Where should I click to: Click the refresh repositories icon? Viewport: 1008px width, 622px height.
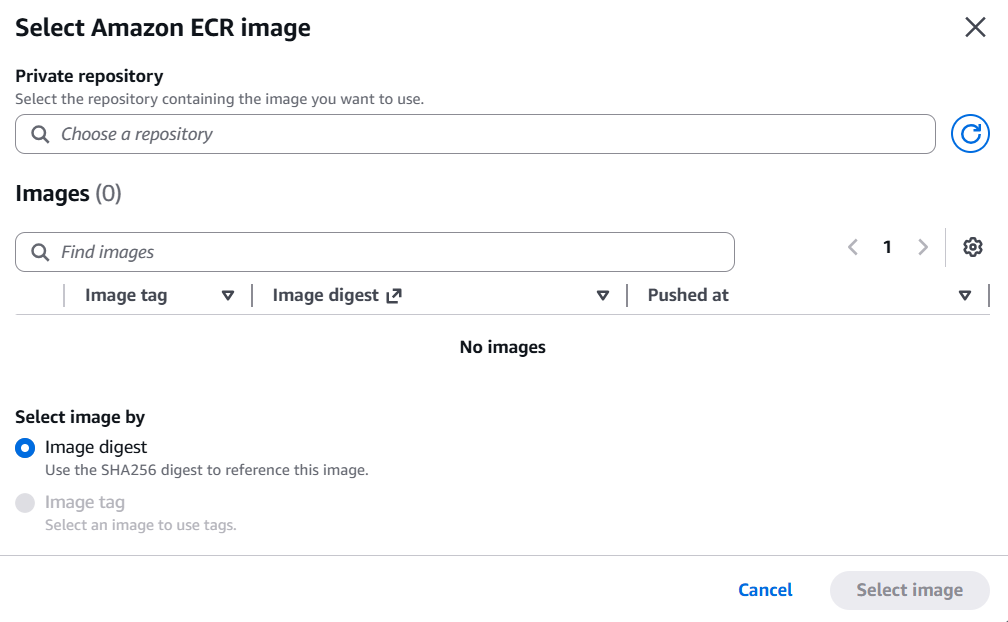970,134
